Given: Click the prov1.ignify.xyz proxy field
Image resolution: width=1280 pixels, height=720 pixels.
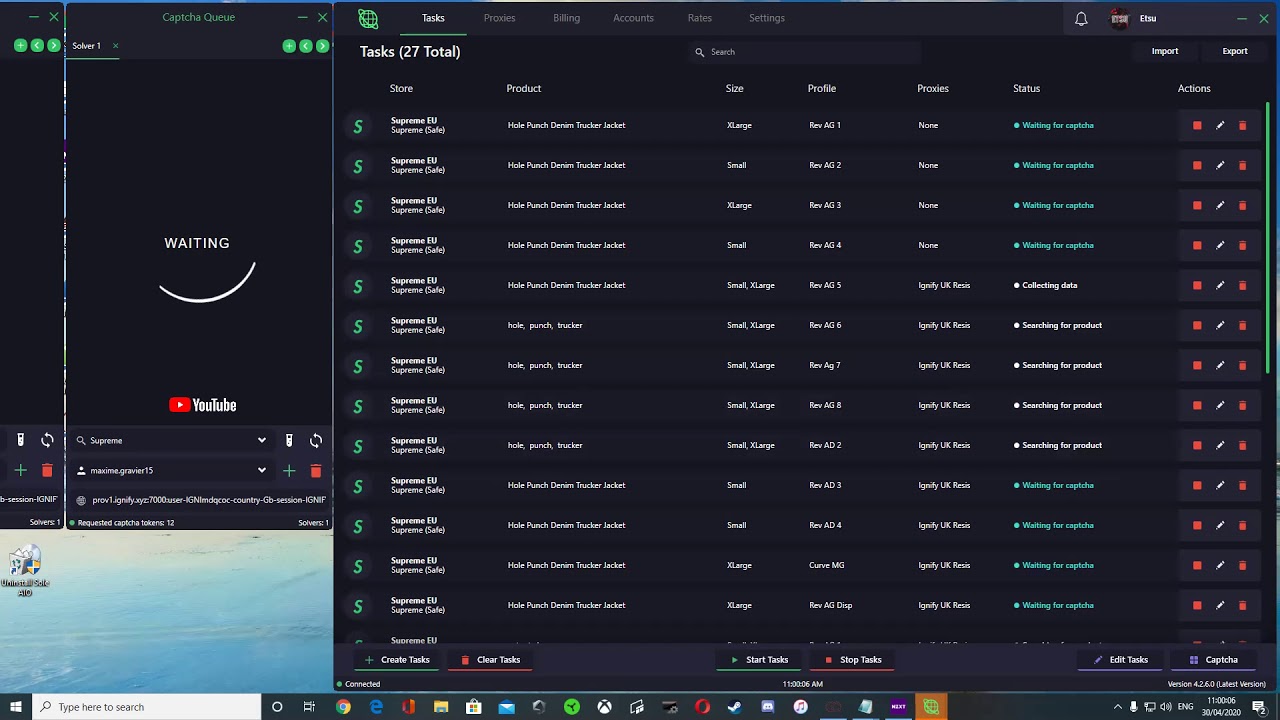Looking at the screenshot, I should click(200, 499).
